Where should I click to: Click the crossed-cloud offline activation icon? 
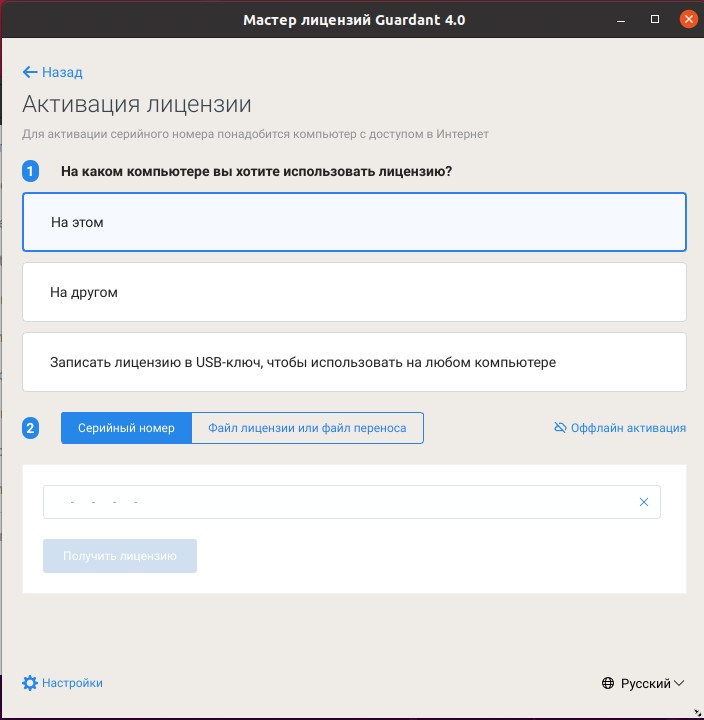click(560, 428)
